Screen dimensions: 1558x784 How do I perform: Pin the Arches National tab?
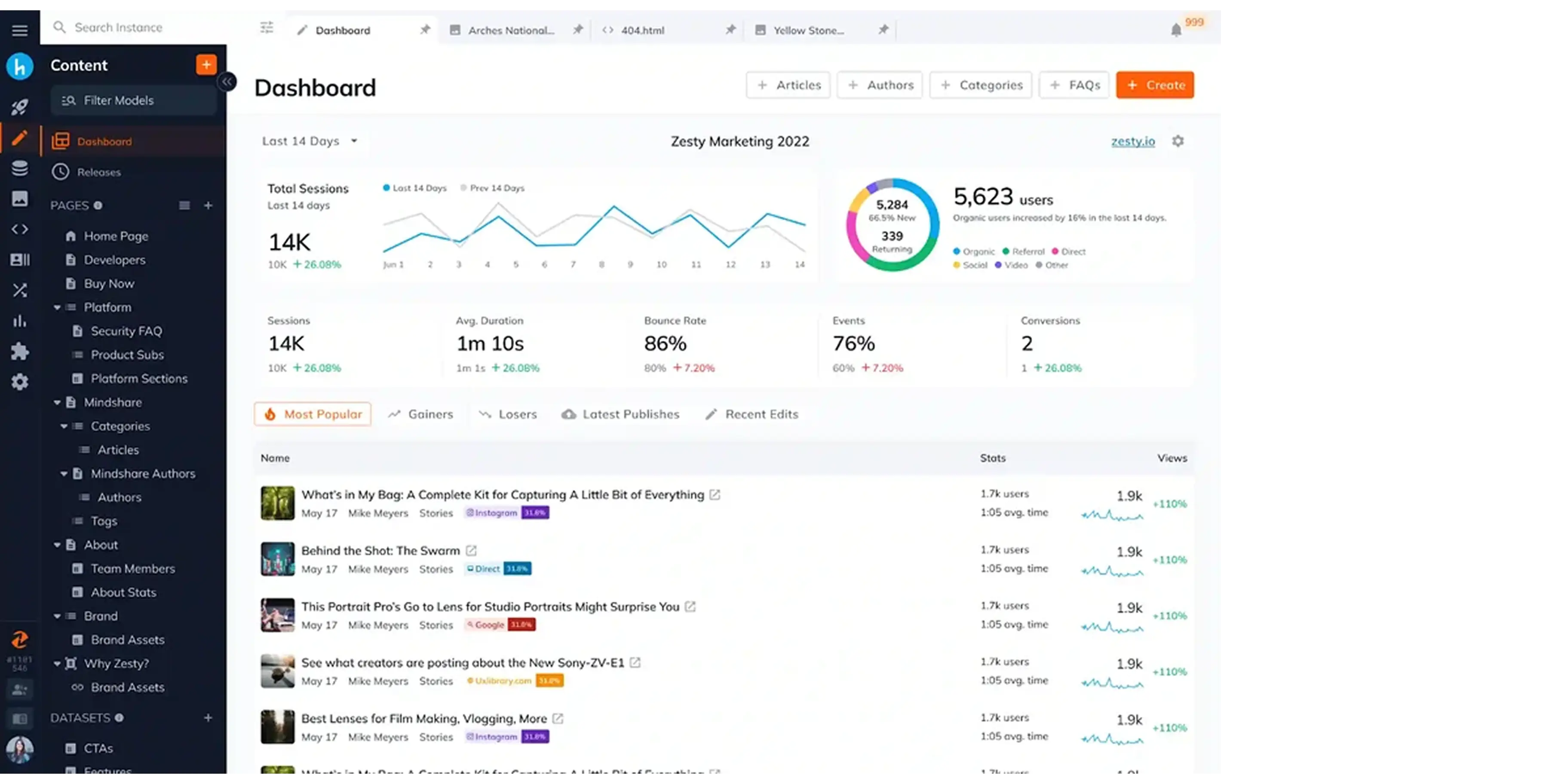[578, 30]
